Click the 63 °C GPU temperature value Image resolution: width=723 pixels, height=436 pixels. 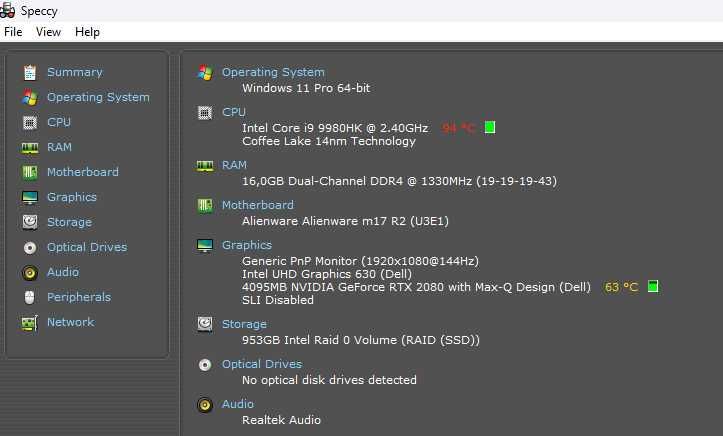[622, 287]
